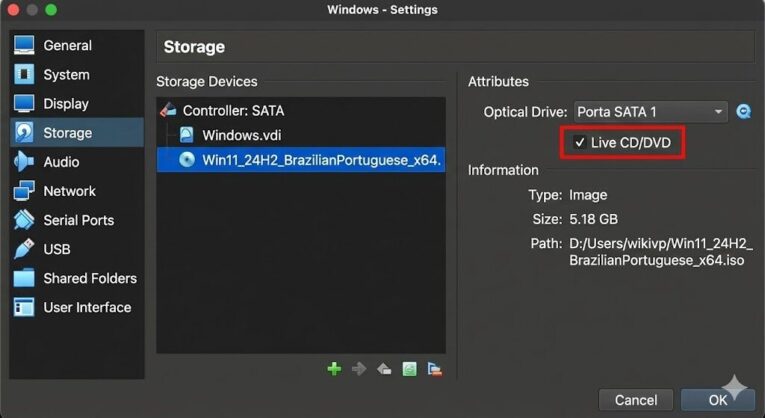This screenshot has width=765, height=418.
Task: Click the USB icon in sidebar
Action: (x=24, y=249)
